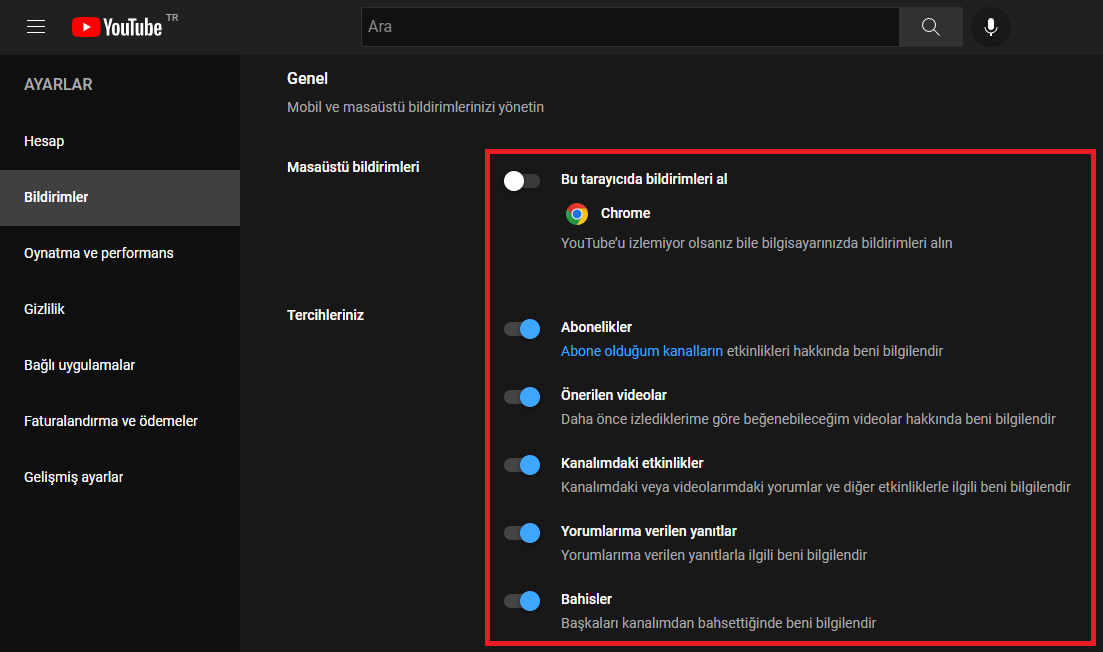Viewport: 1103px width, 652px height.
Task: Click the Chrome browser icon
Action: (x=576, y=213)
